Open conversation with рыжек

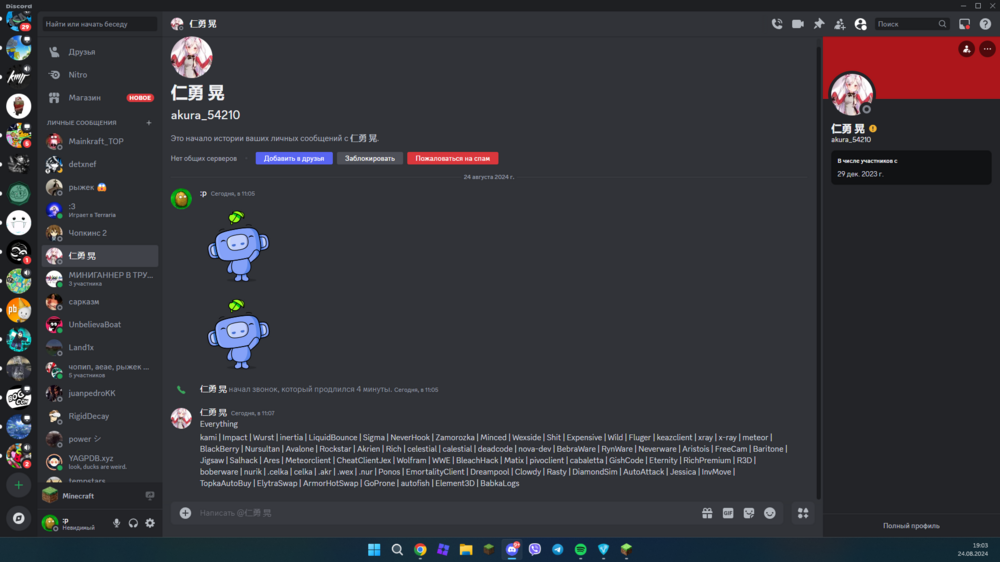[x=99, y=187]
